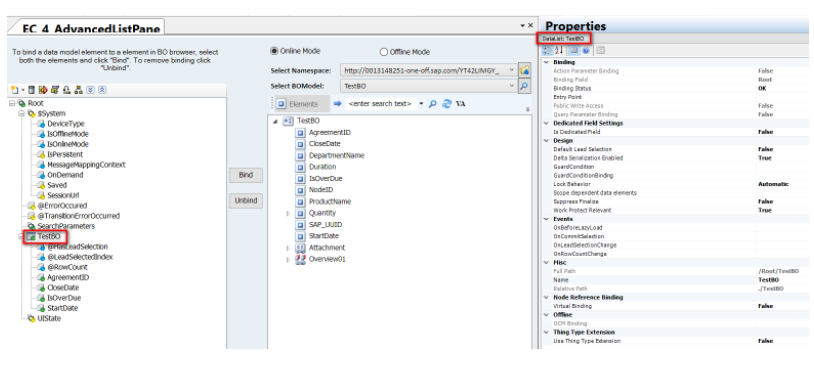Select ProductName in the BO browser
Image resolution: width=814 pixels, height=371 pixels.
point(330,202)
